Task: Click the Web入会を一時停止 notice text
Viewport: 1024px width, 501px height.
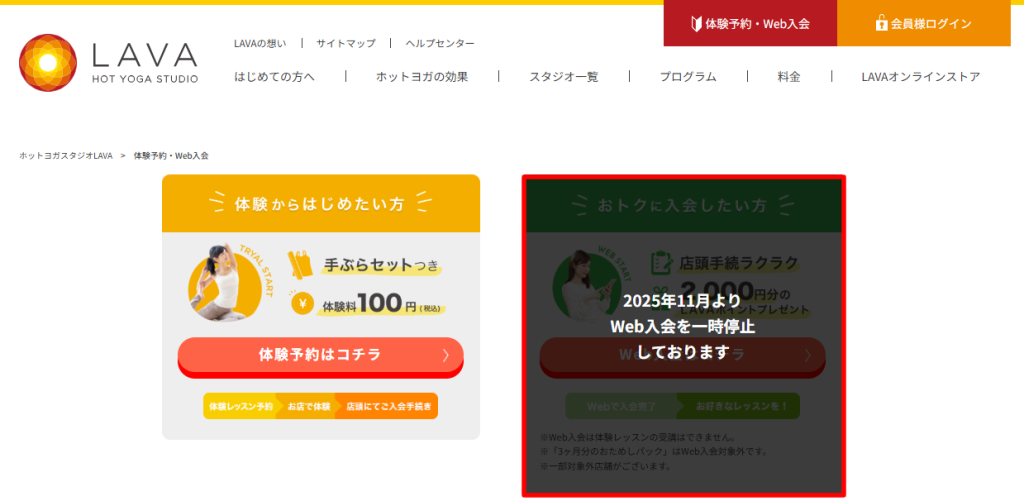Action: tap(682, 326)
